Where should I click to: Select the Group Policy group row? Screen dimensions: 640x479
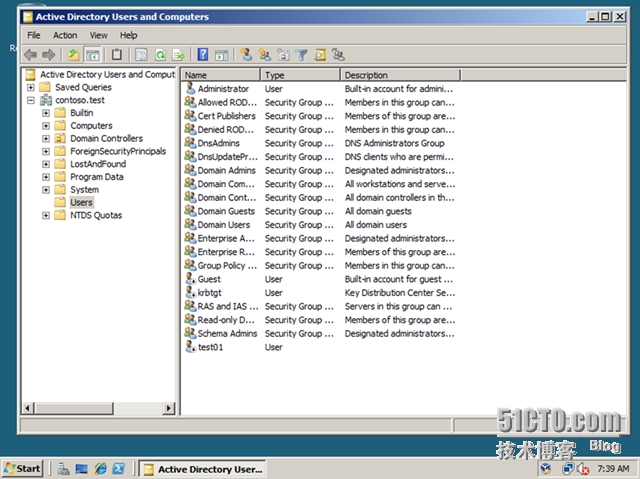pos(320,266)
